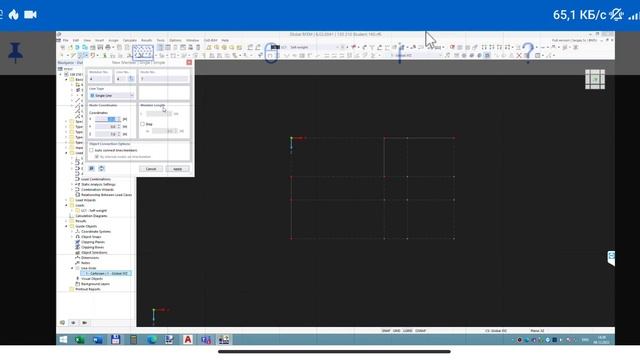Select Object Selections tree item
The height and width of the screenshot is (360, 640).
[x=94, y=253]
